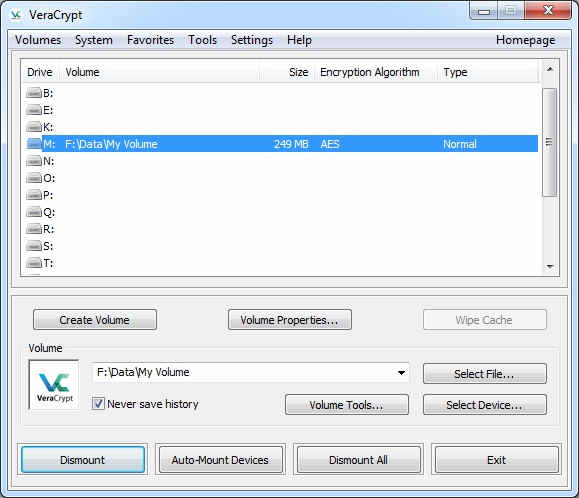579x498 pixels.
Task: Toggle the Never save history checkbox
Action: pos(98,403)
